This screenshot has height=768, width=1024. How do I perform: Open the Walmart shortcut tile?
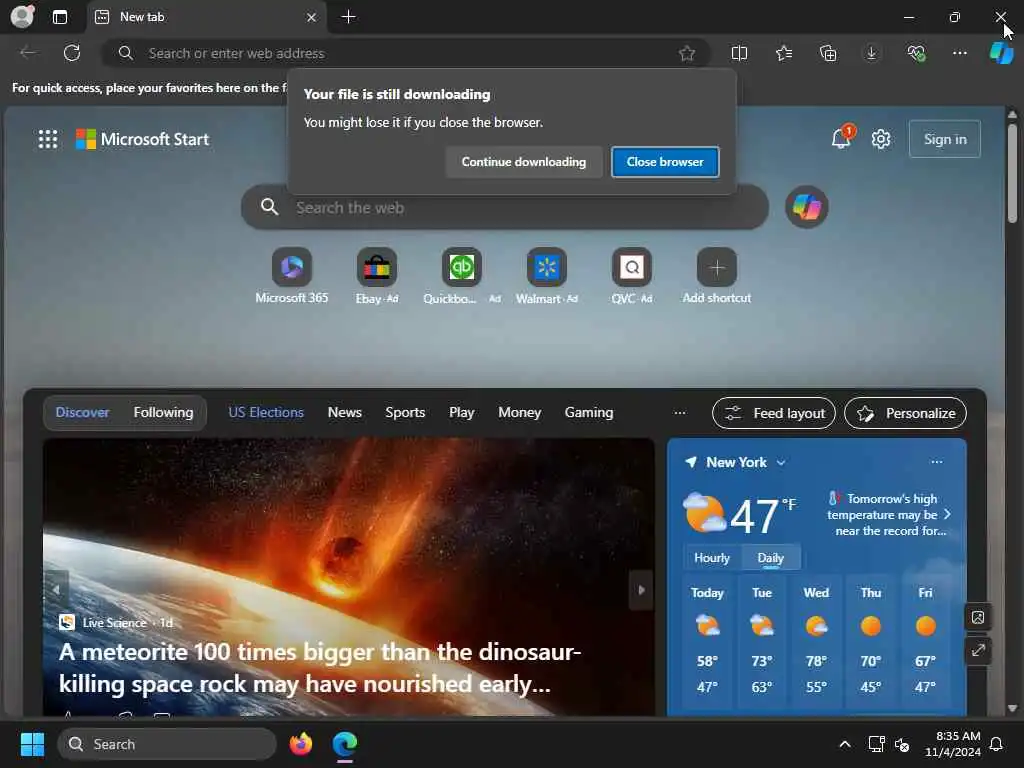click(547, 276)
